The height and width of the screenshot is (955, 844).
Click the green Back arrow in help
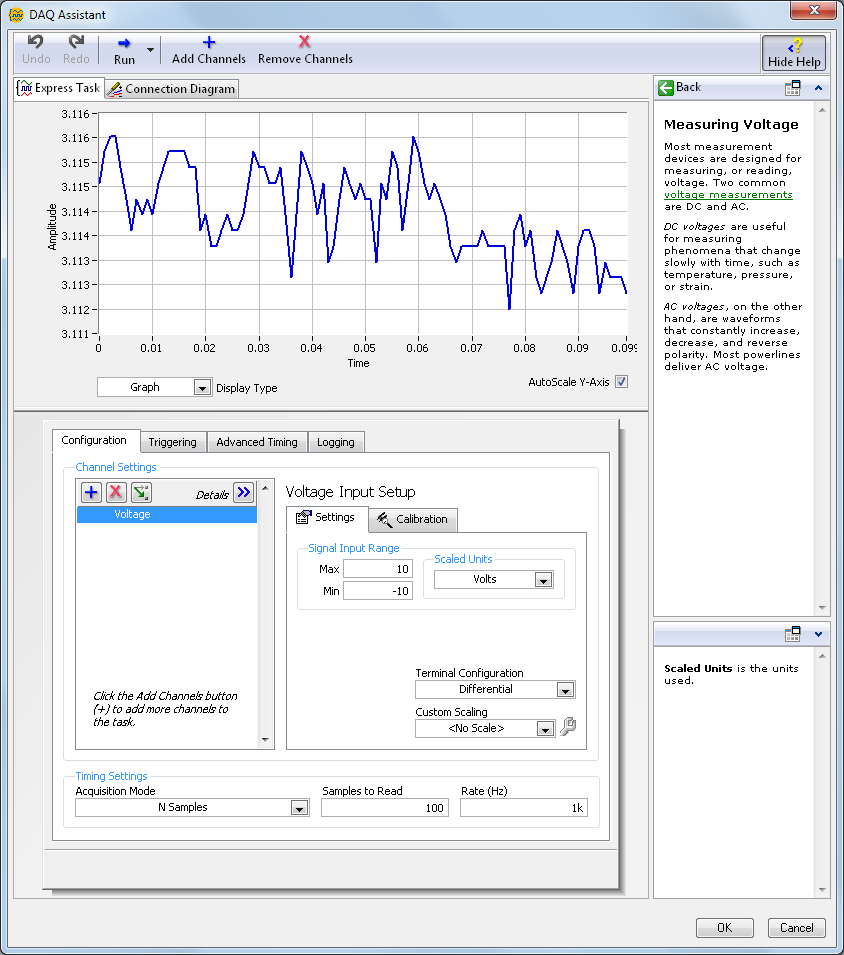(667, 88)
